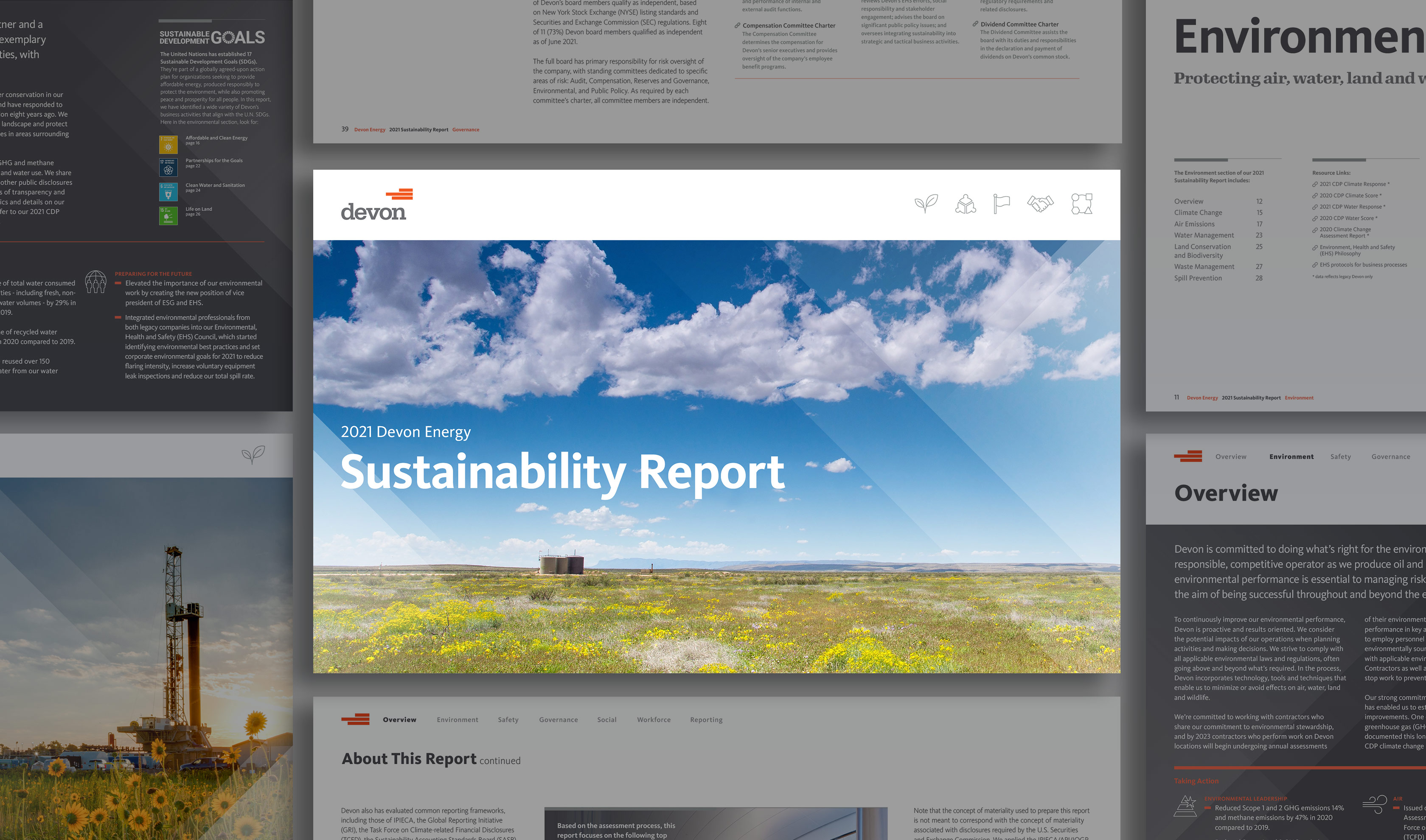The width and height of the screenshot is (1426, 840).
Task: Click the Climate Change contents entry
Action: click(x=1218, y=212)
